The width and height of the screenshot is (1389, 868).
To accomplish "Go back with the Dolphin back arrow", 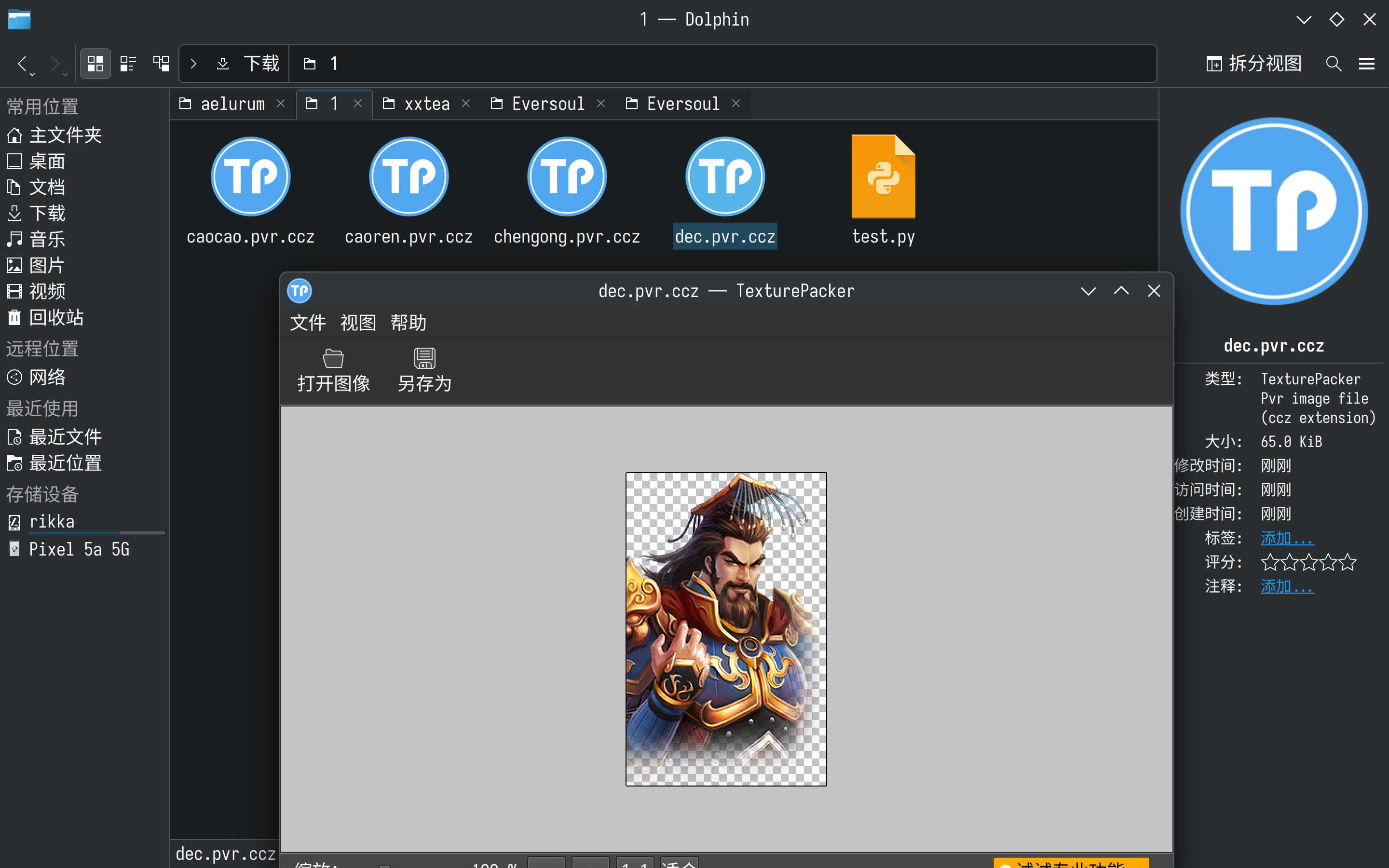I will [23, 64].
